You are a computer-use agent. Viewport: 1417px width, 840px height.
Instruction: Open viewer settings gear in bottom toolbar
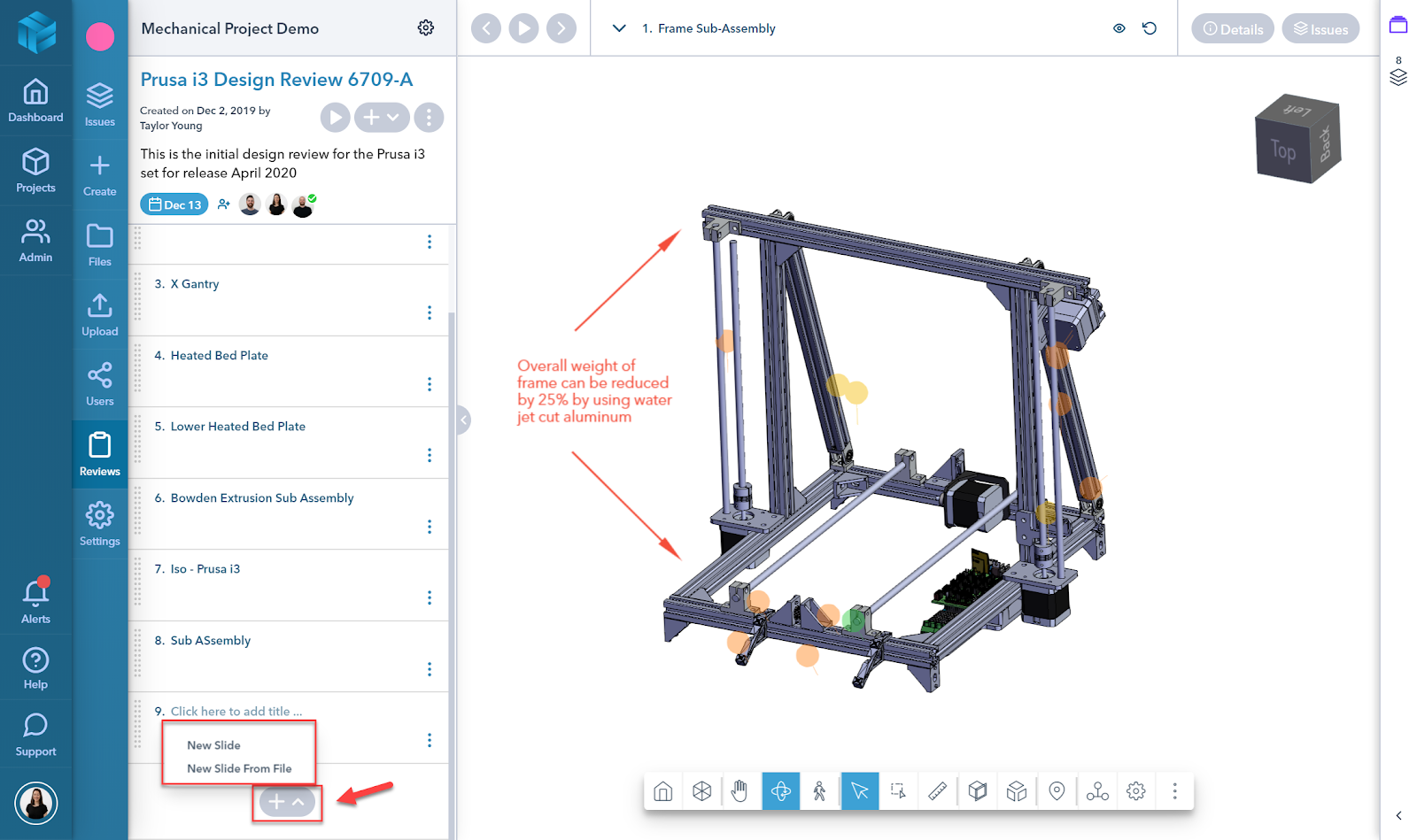point(1136,791)
